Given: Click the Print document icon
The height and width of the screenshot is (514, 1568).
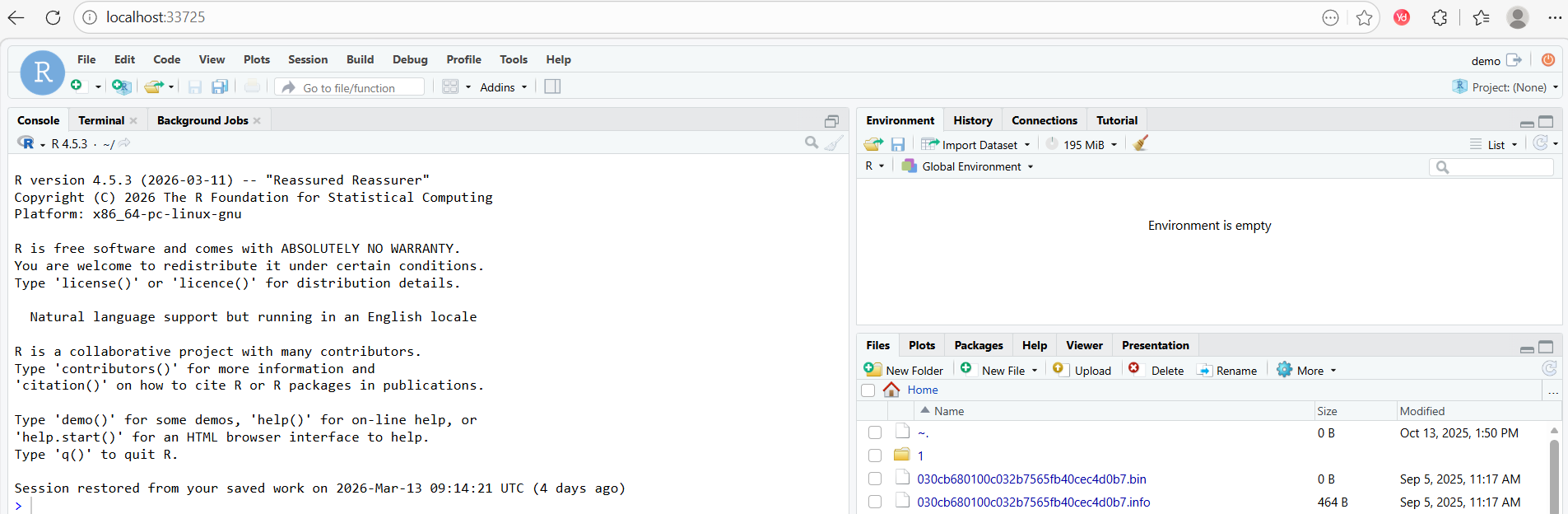Looking at the screenshot, I should 253,86.
